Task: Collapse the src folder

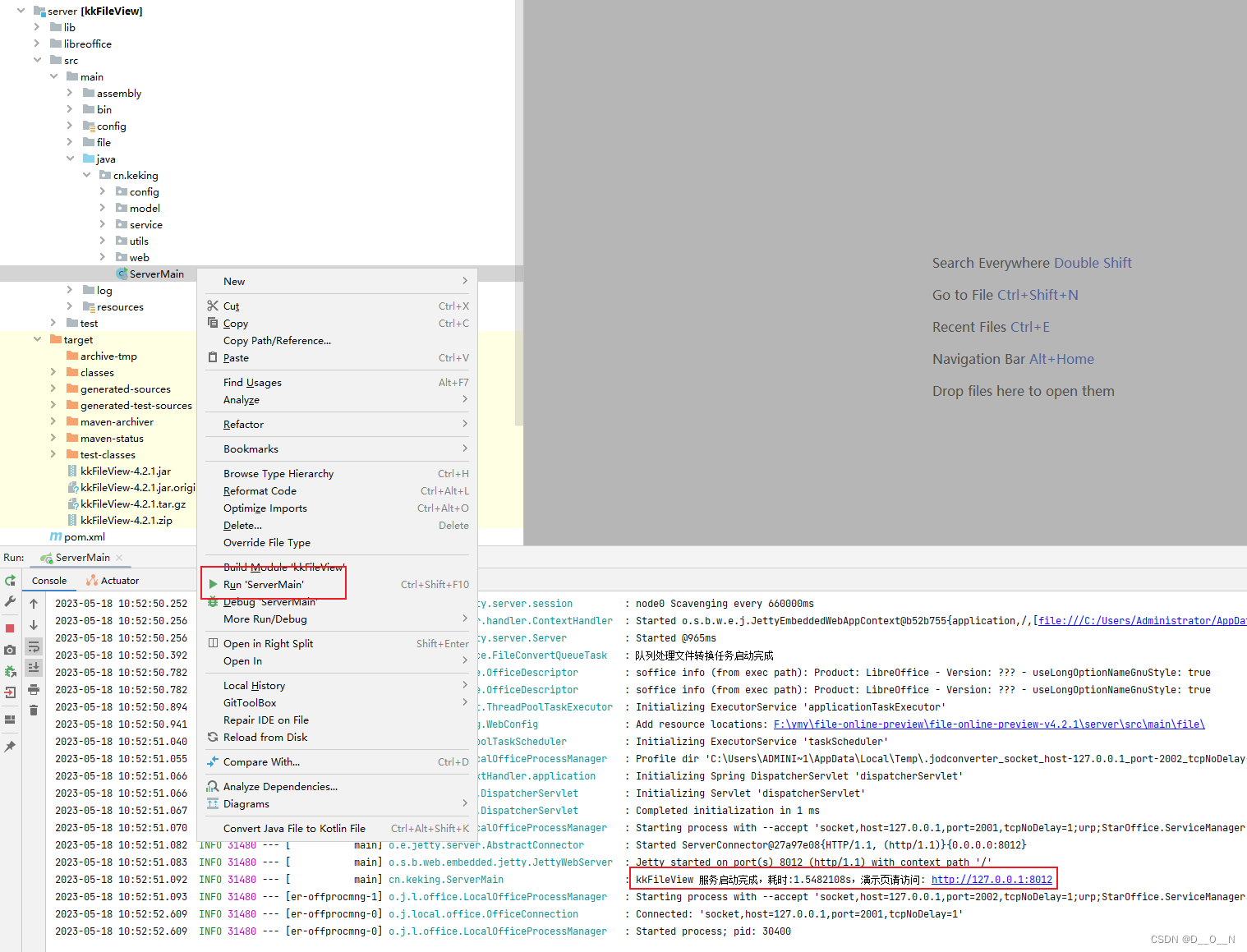Action: pos(37,60)
